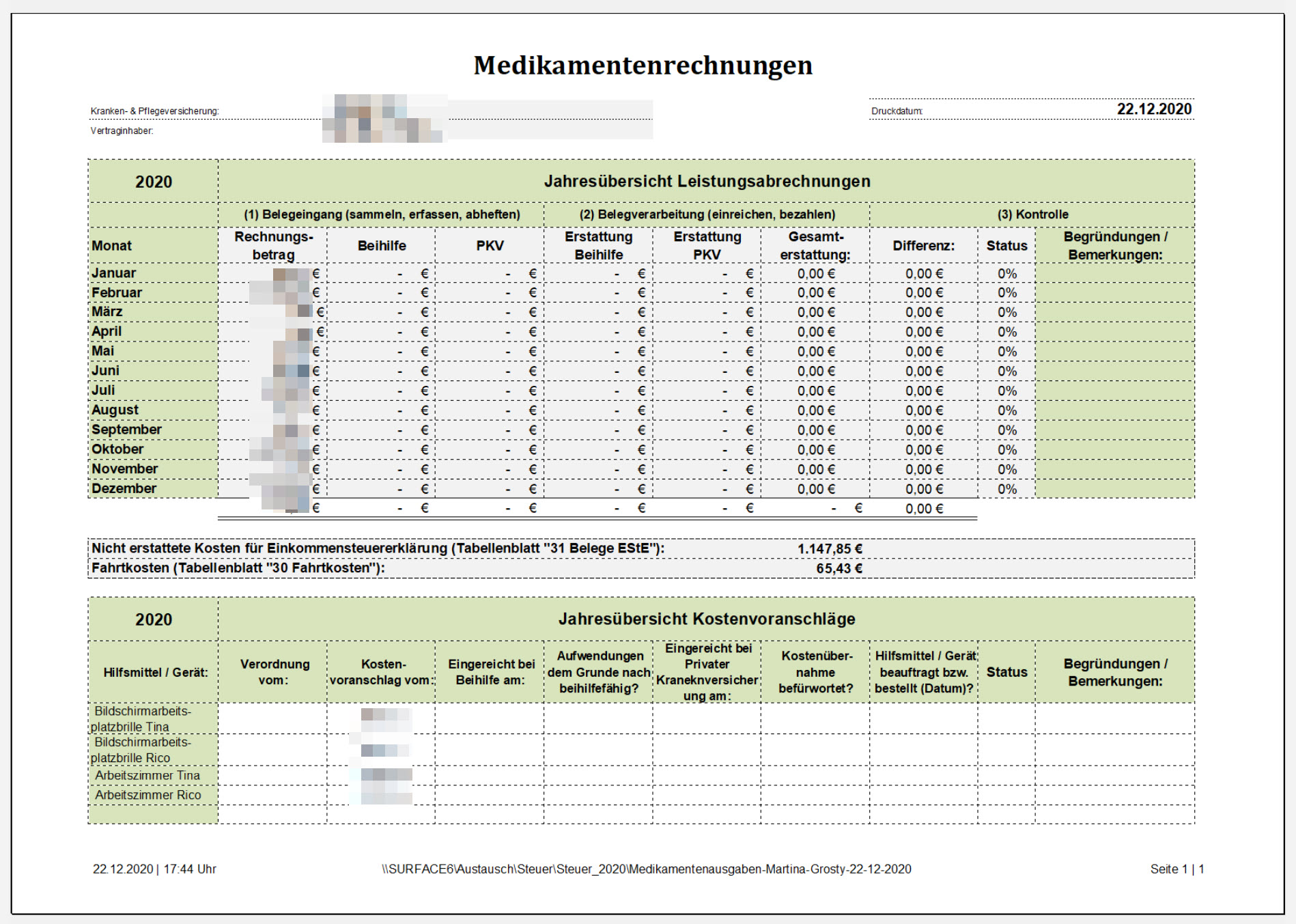Select the Dezember Status cell showing 0%
This screenshot has height=924, width=1296.
(x=1006, y=489)
